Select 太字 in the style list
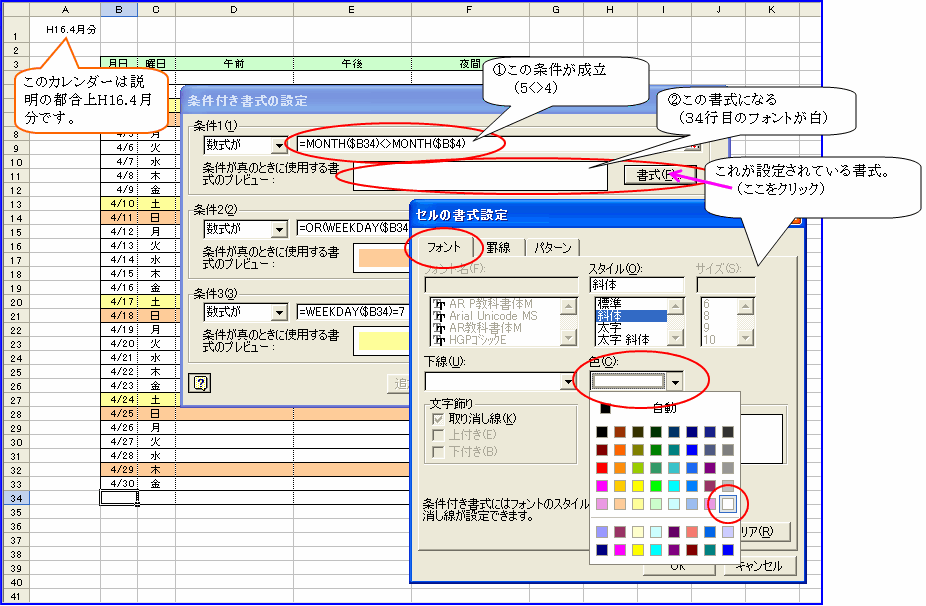Viewport: 926px width, 606px height. (612, 327)
